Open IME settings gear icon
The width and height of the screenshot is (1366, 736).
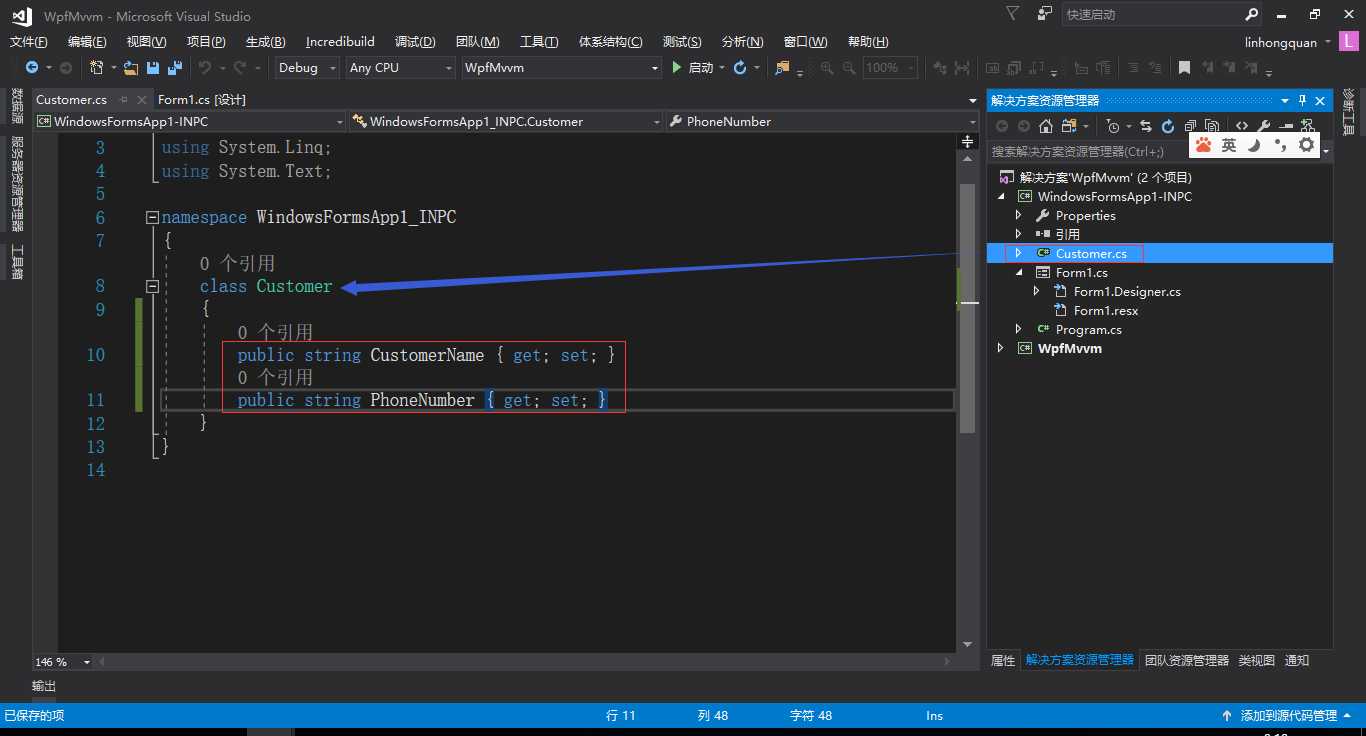click(x=1306, y=145)
